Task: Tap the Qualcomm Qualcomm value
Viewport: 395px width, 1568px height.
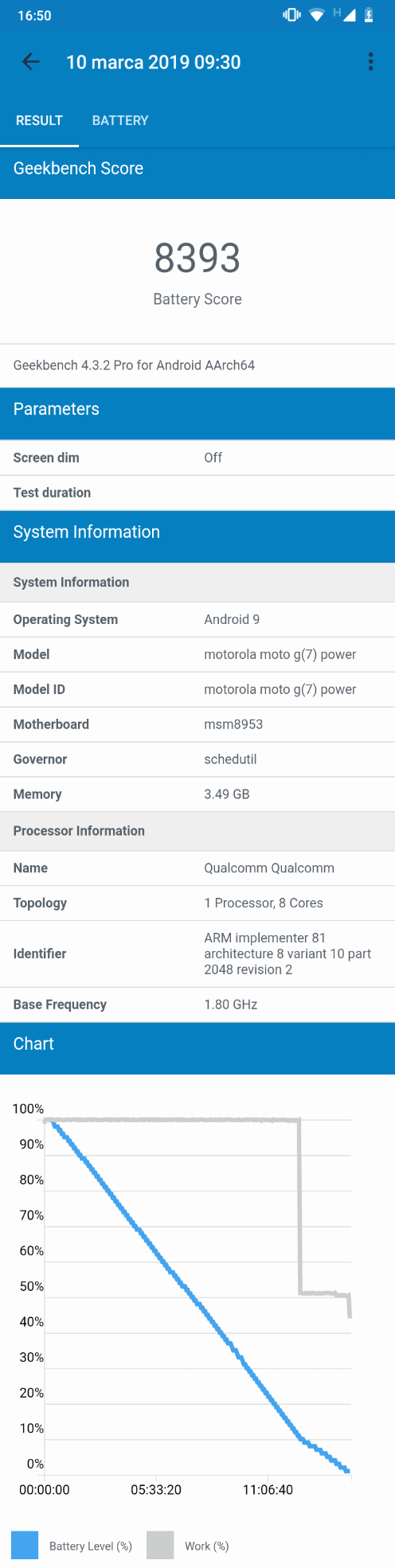Action: [x=269, y=868]
